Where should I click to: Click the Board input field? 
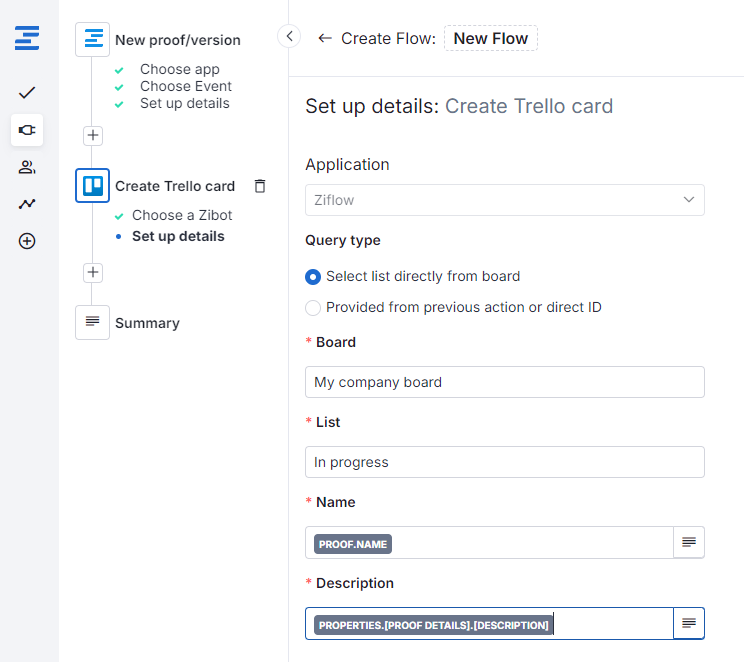coord(504,382)
